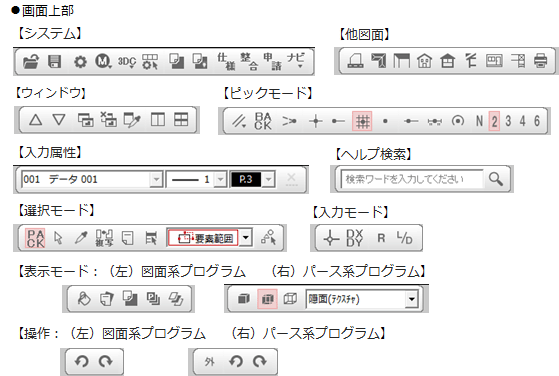
Task: Toggle the grid pick mode
Action: click(x=362, y=121)
